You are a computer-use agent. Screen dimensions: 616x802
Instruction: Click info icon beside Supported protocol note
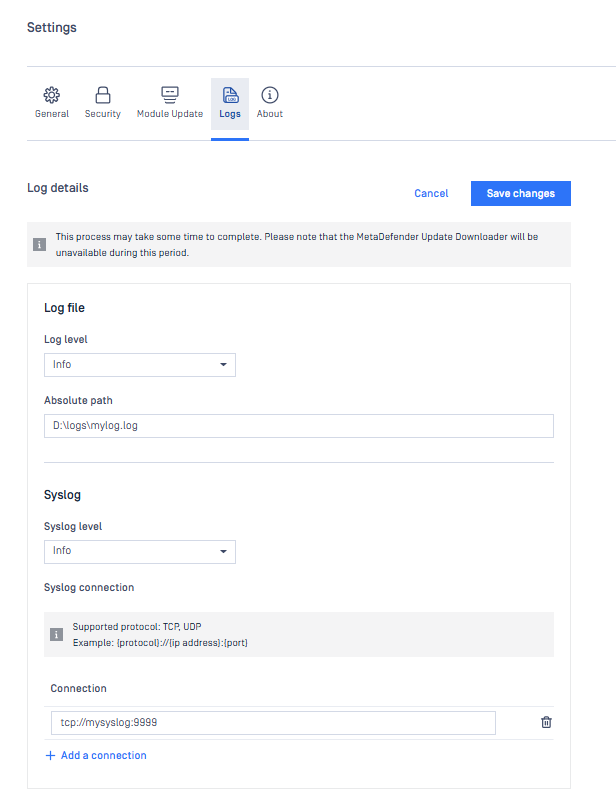tap(56, 635)
